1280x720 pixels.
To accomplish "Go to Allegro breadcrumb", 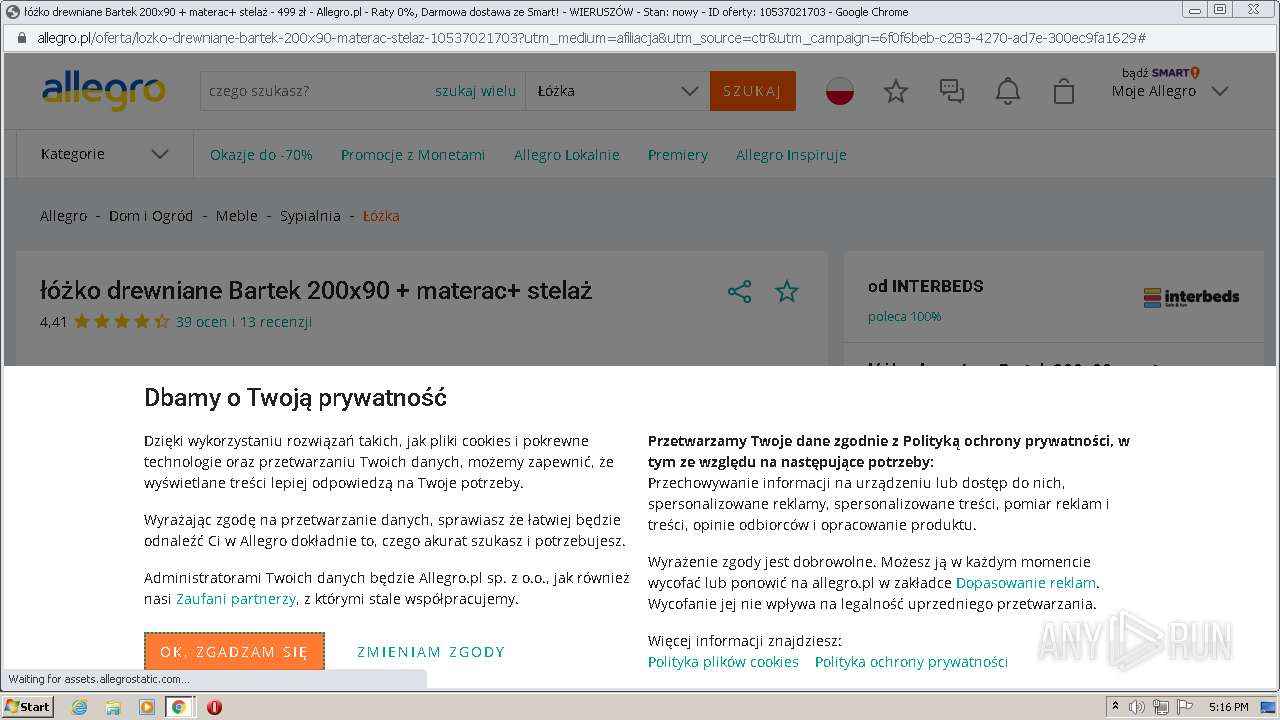I will coord(63,216).
